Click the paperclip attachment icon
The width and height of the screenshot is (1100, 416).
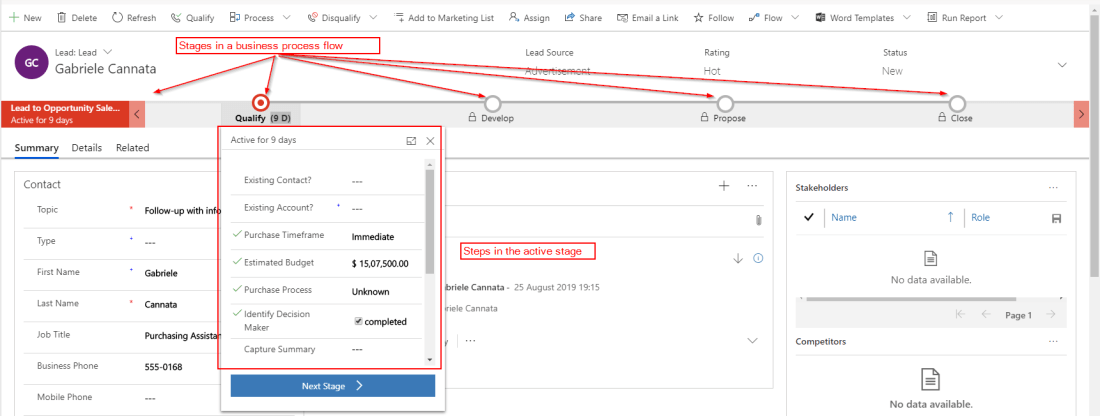[758, 219]
